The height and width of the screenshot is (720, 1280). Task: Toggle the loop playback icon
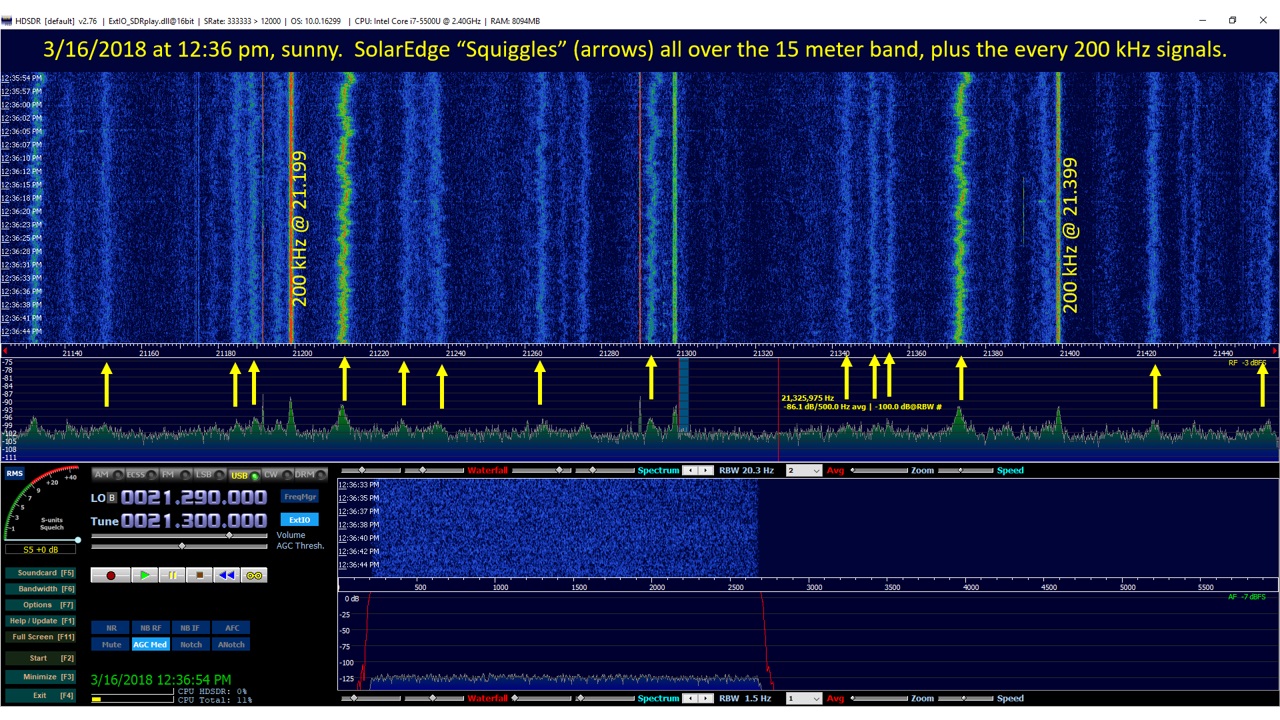click(x=254, y=575)
